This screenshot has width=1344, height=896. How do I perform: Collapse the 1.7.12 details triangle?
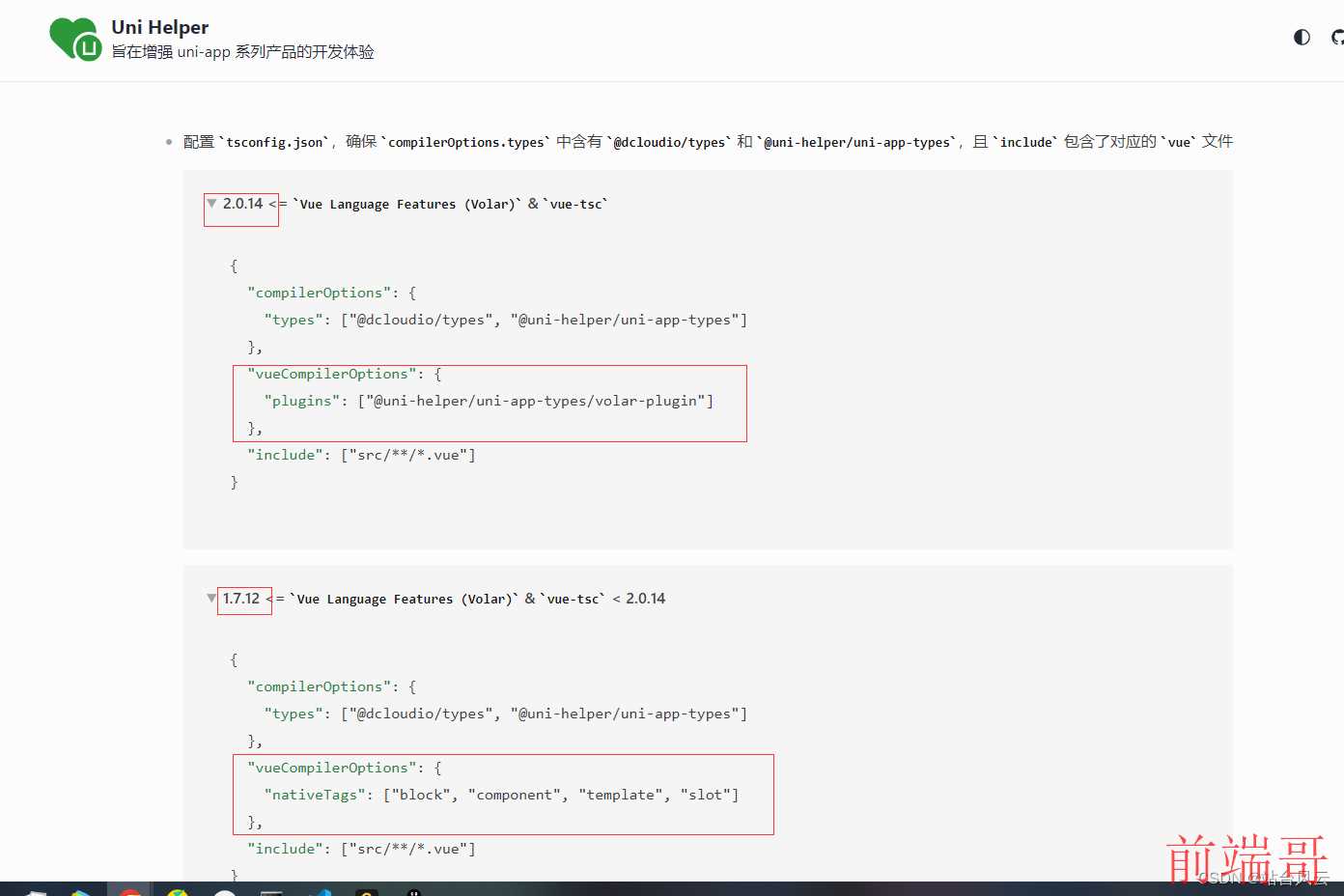[x=211, y=599]
